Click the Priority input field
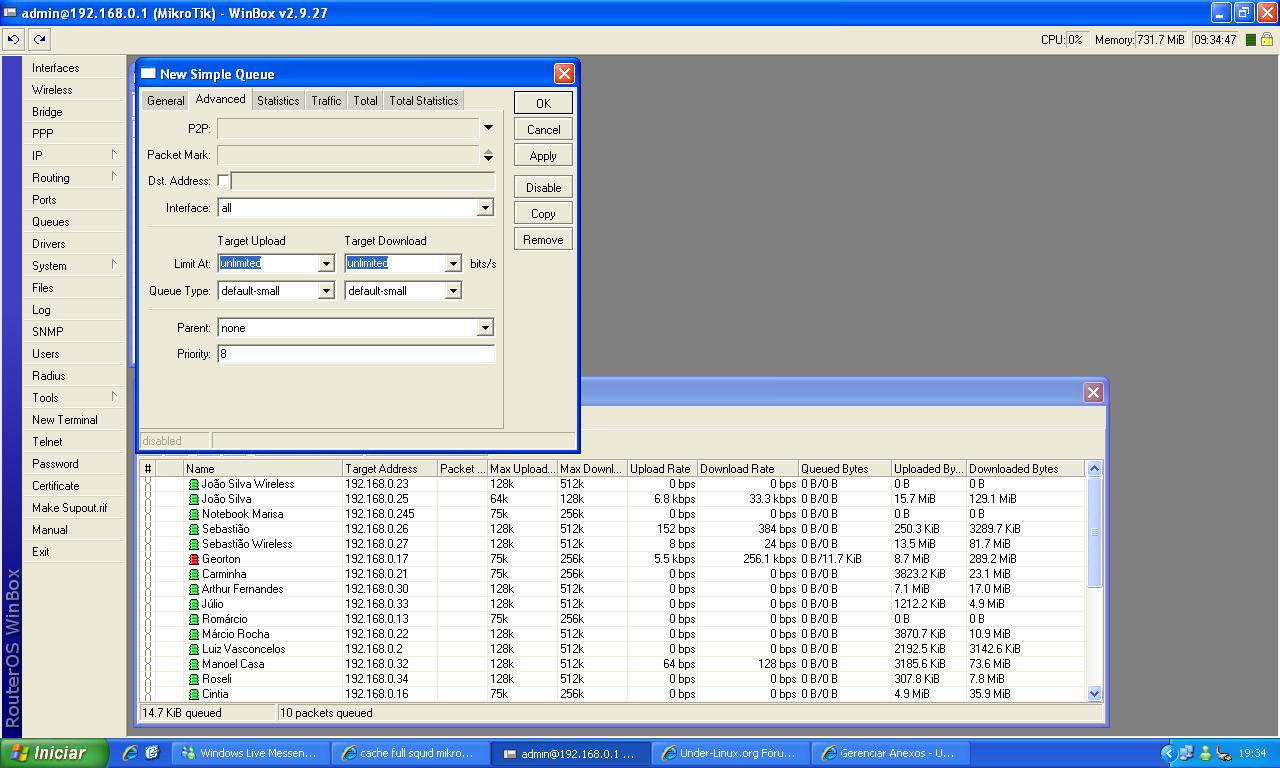This screenshot has width=1280, height=768. [x=356, y=354]
